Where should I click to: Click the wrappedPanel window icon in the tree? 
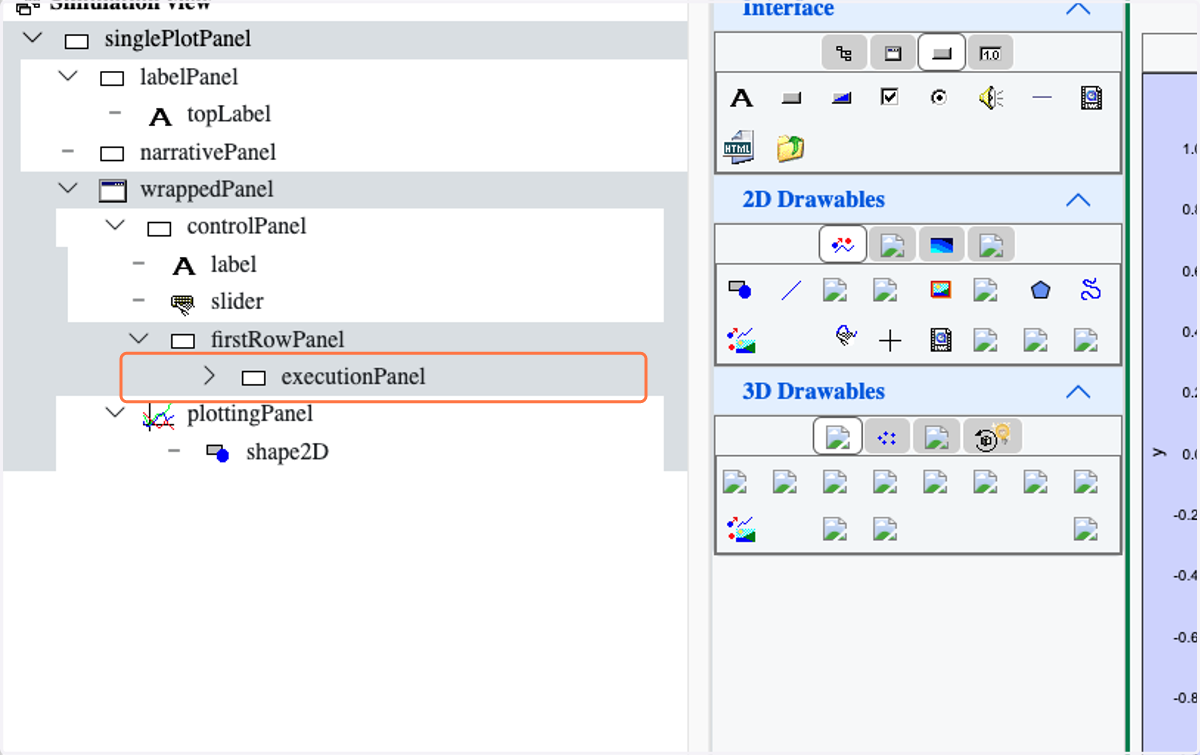click(112, 191)
